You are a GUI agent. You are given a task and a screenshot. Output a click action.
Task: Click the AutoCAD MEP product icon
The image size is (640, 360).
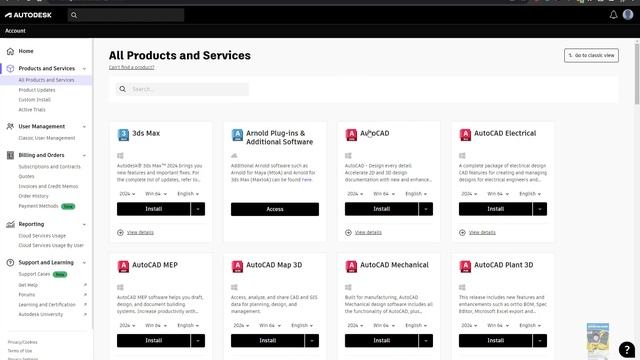(x=123, y=267)
